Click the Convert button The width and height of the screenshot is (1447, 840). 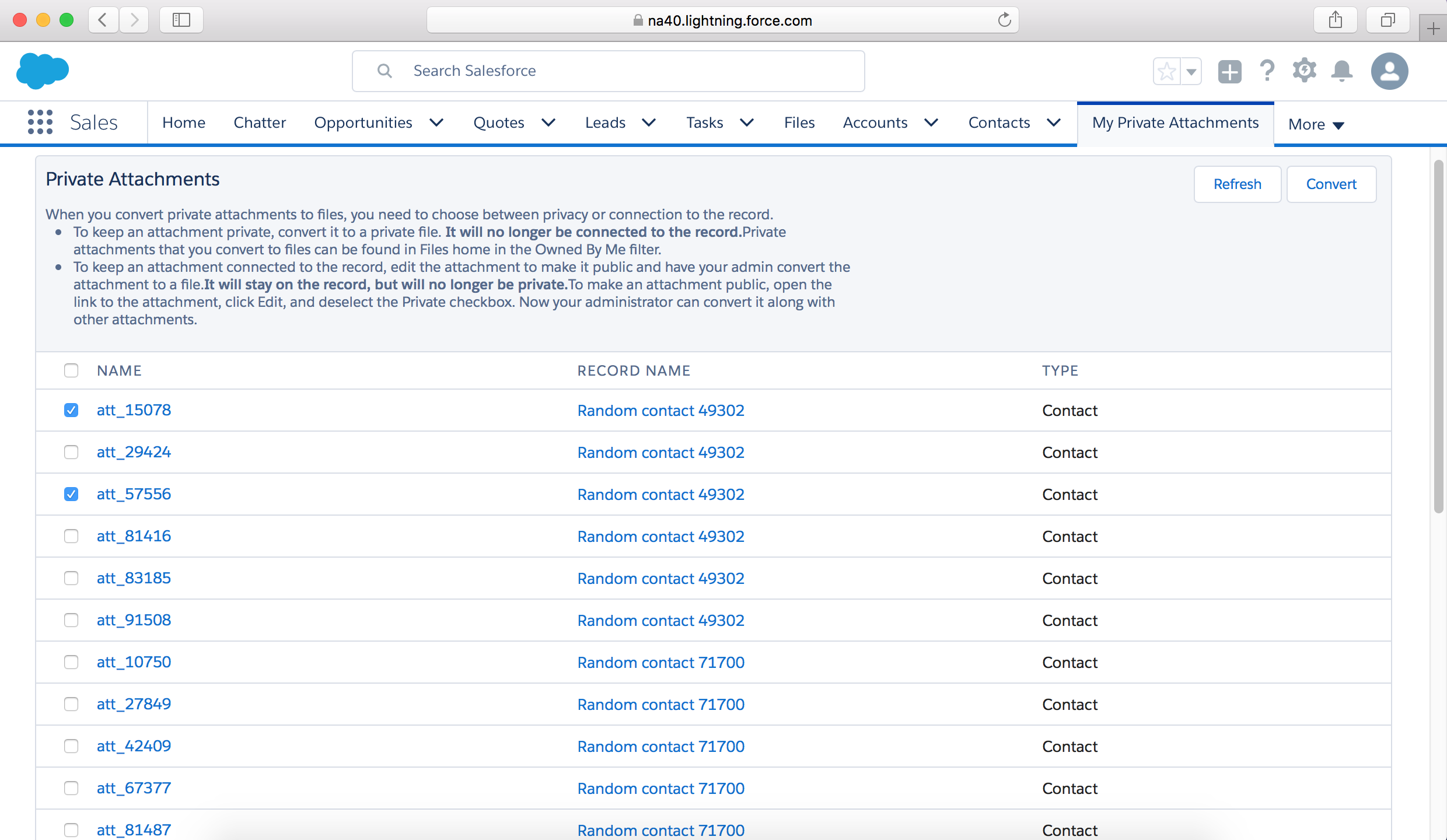point(1332,184)
